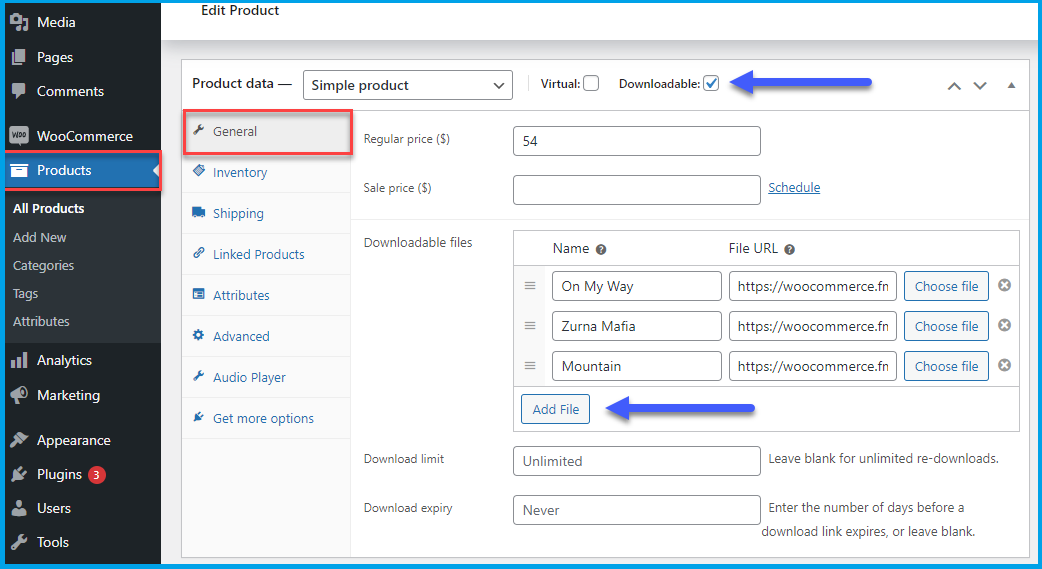Image resolution: width=1042 pixels, height=569 pixels.
Task: Open Analytics from the sidebar icon
Action: click(19, 360)
